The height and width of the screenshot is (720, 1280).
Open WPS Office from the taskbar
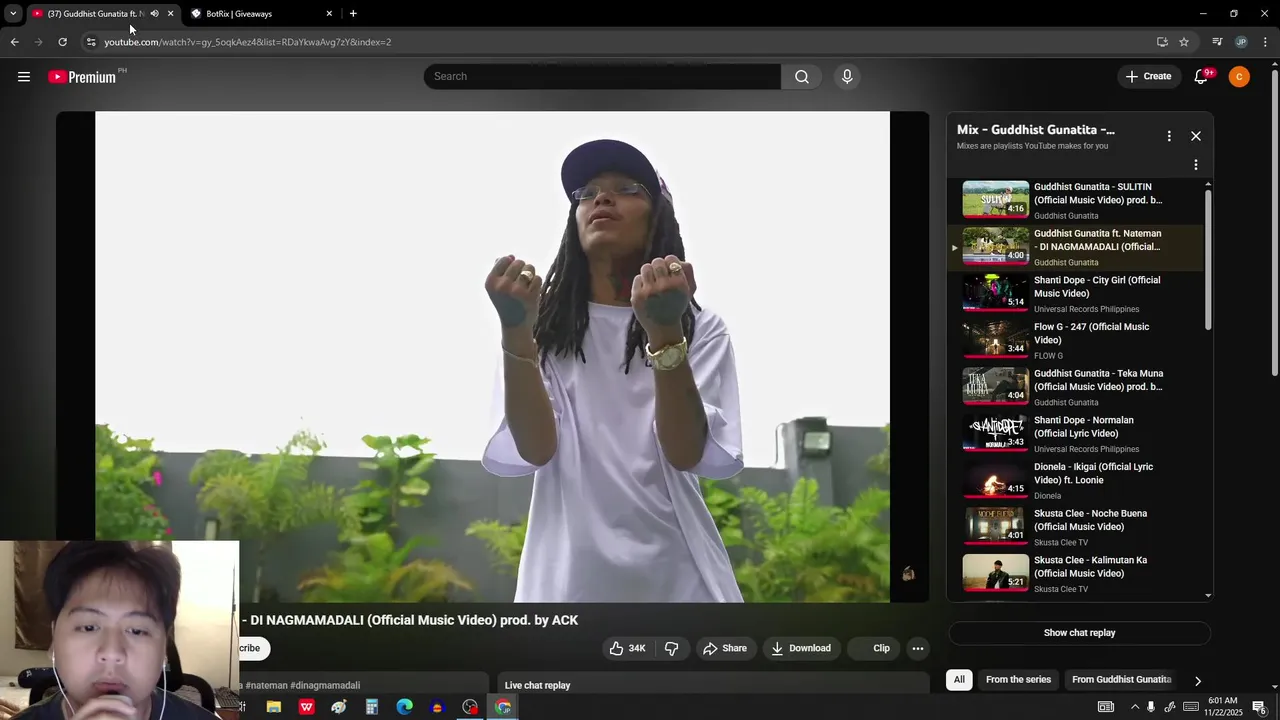(306, 707)
